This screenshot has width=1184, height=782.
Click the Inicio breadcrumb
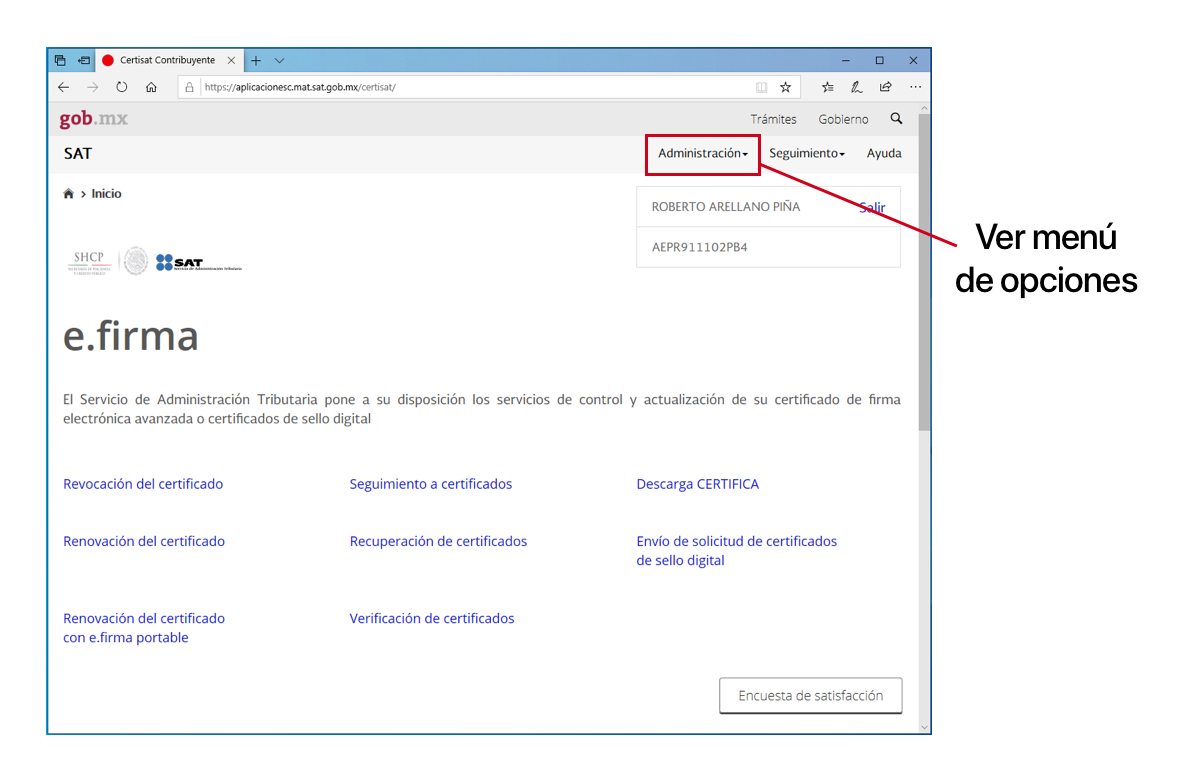tap(106, 194)
